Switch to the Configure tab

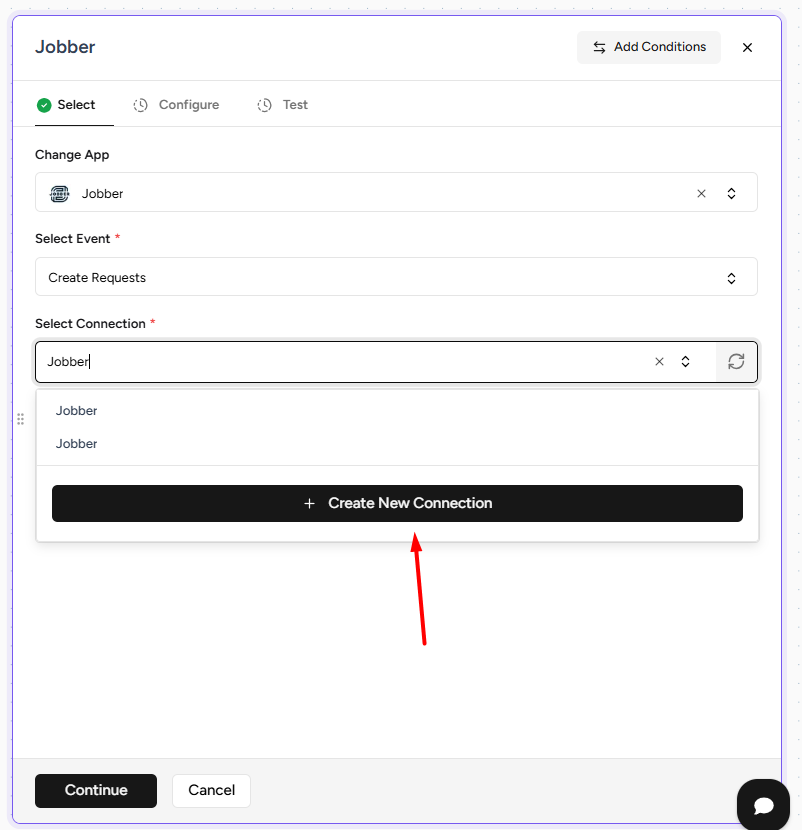coord(188,105)
